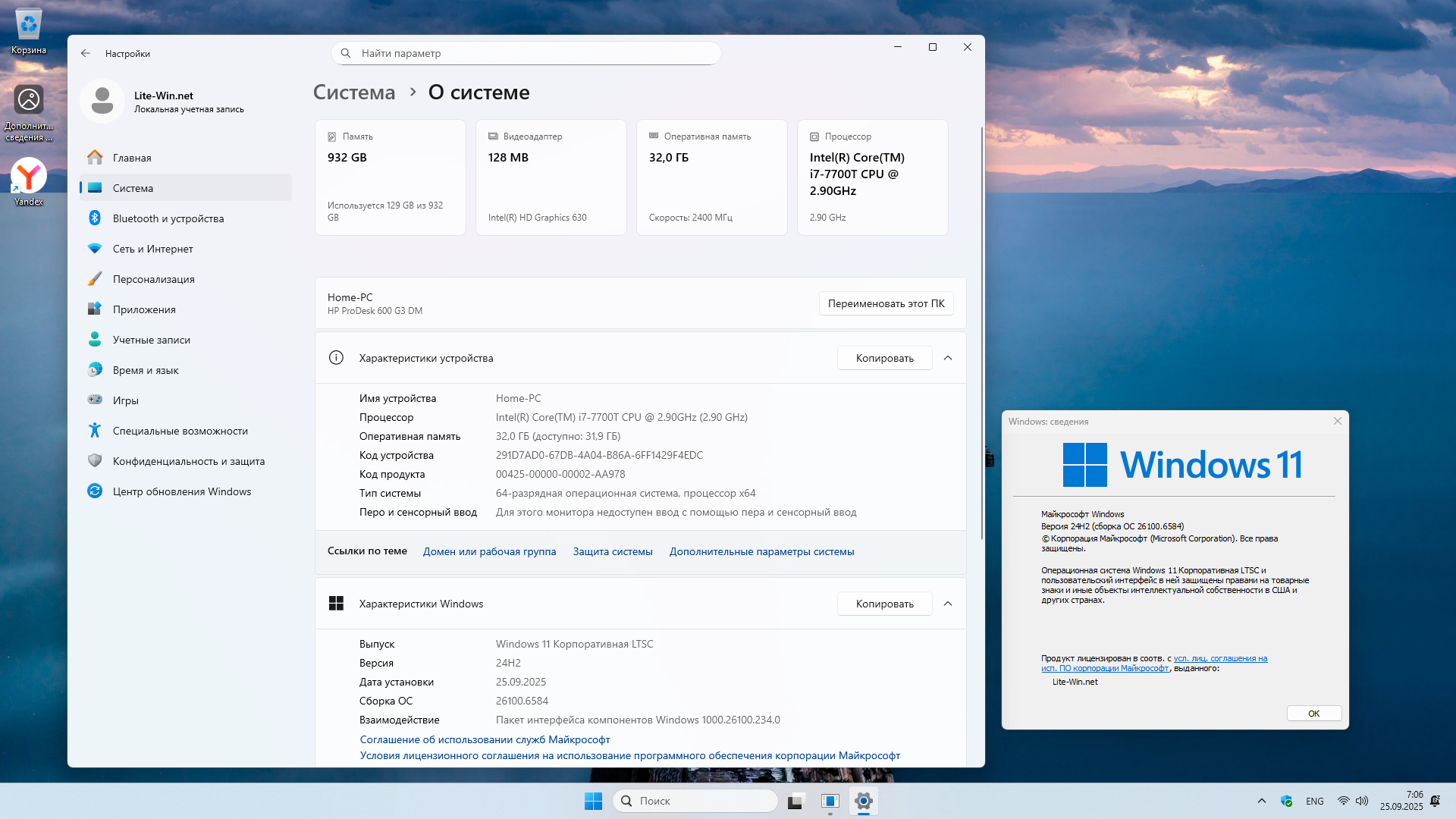Select the Network and Internet menu item

coord(152,249)
